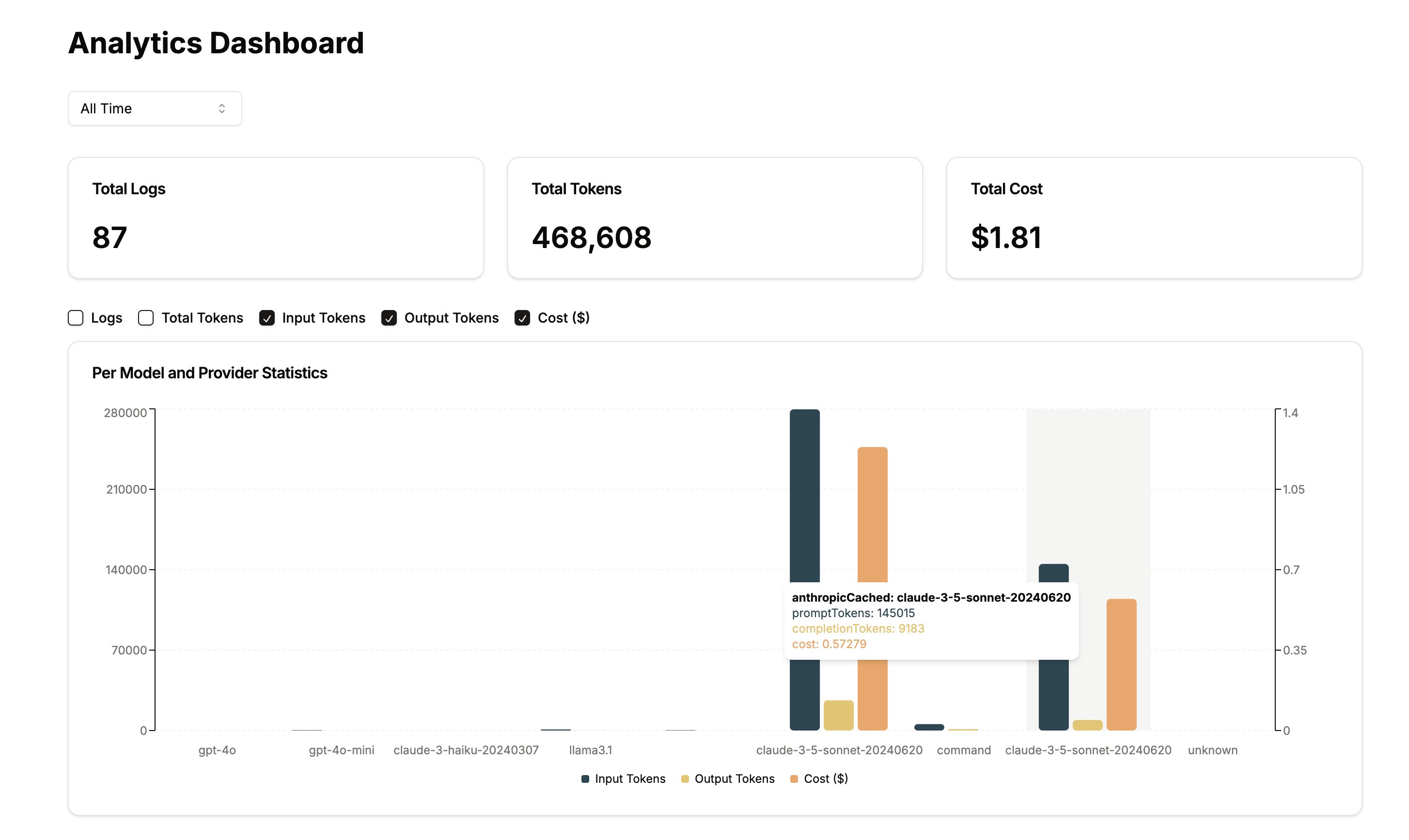
Task: Uncheck the Input Tokens checkbox
Action: point(266,318)
